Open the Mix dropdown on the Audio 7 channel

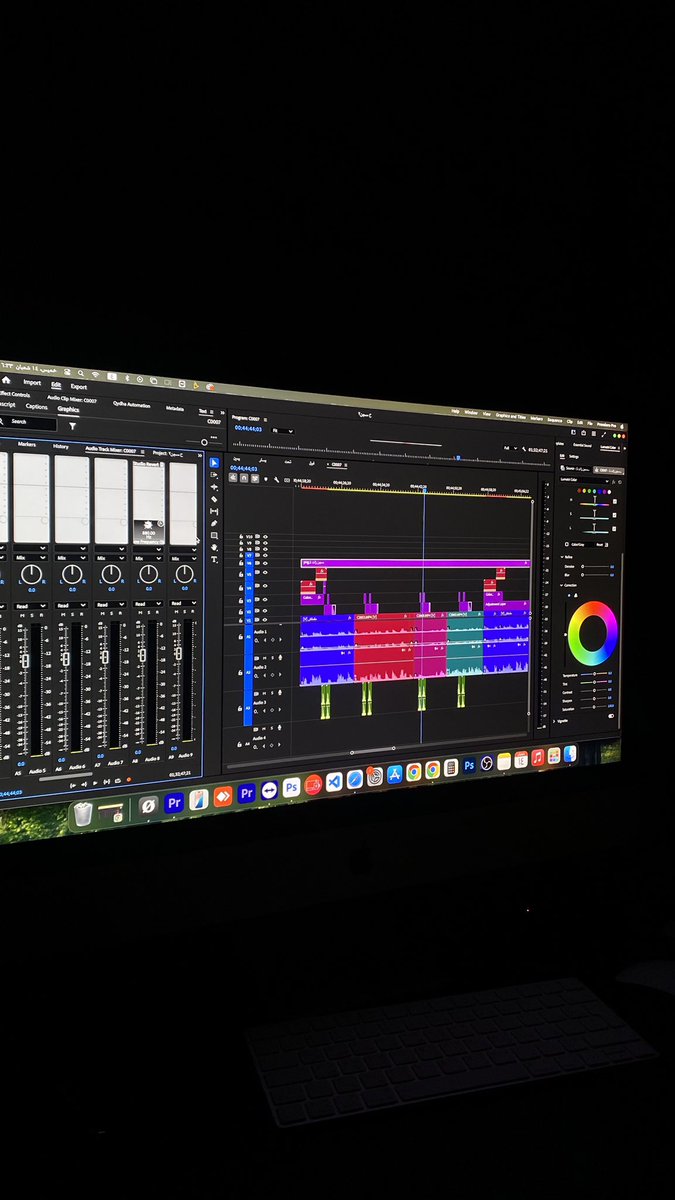click(111, 557)
